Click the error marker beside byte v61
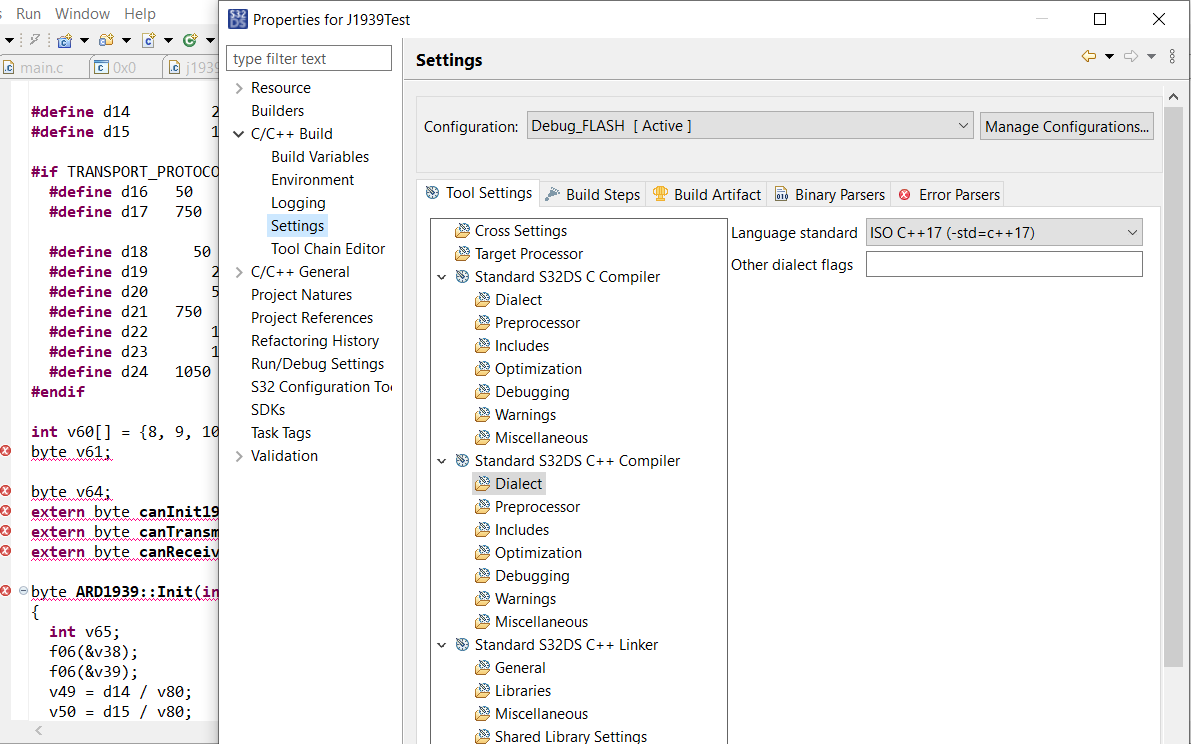 coord(6,452)
